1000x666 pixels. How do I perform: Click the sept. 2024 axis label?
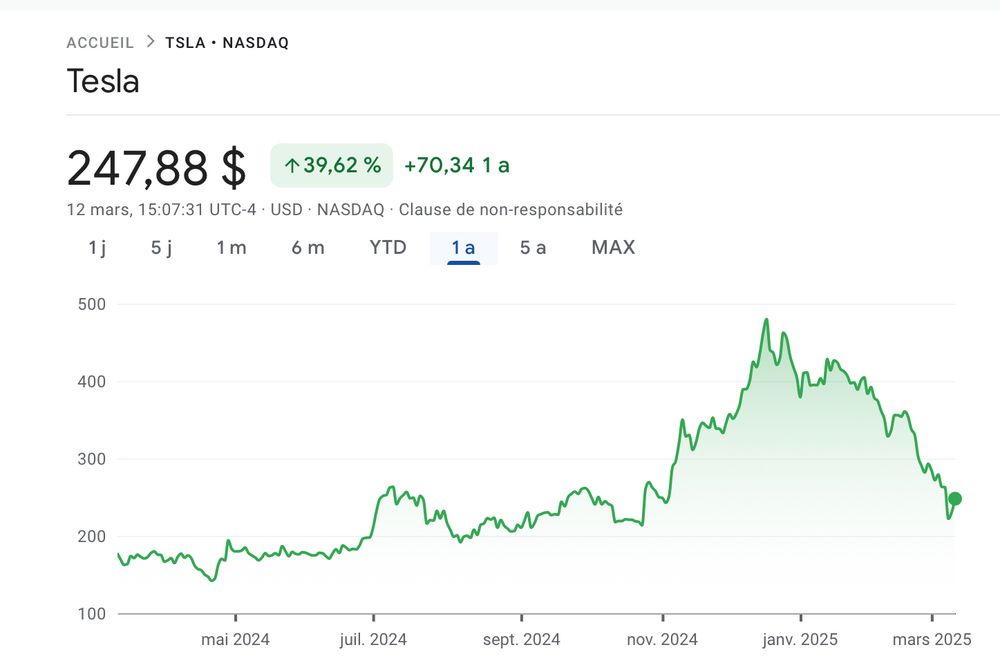point(521,639)
